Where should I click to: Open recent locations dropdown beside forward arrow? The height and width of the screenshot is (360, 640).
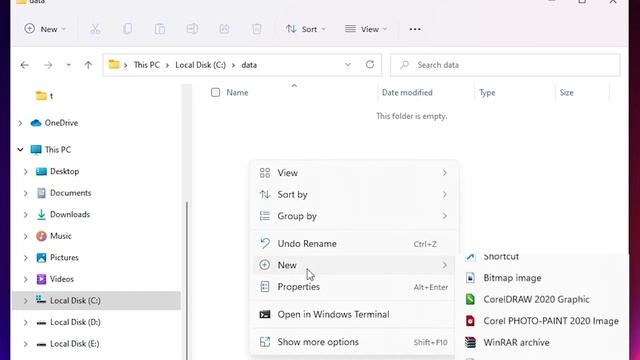[x=69, y=65]
